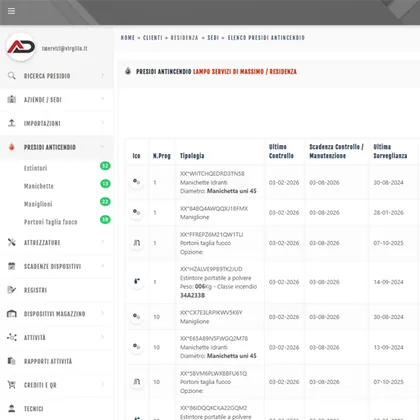Click Estintori green count badge
The image size is (420, 420).
(x=105, y=166)
